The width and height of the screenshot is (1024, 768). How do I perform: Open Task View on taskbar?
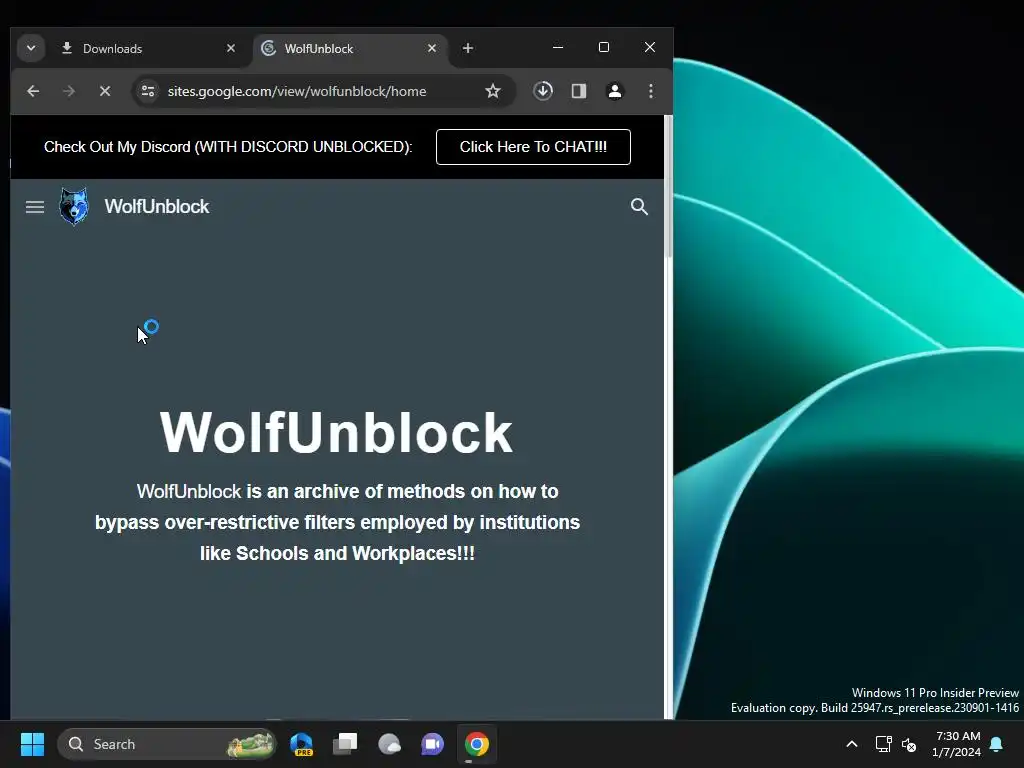point(345,744)
